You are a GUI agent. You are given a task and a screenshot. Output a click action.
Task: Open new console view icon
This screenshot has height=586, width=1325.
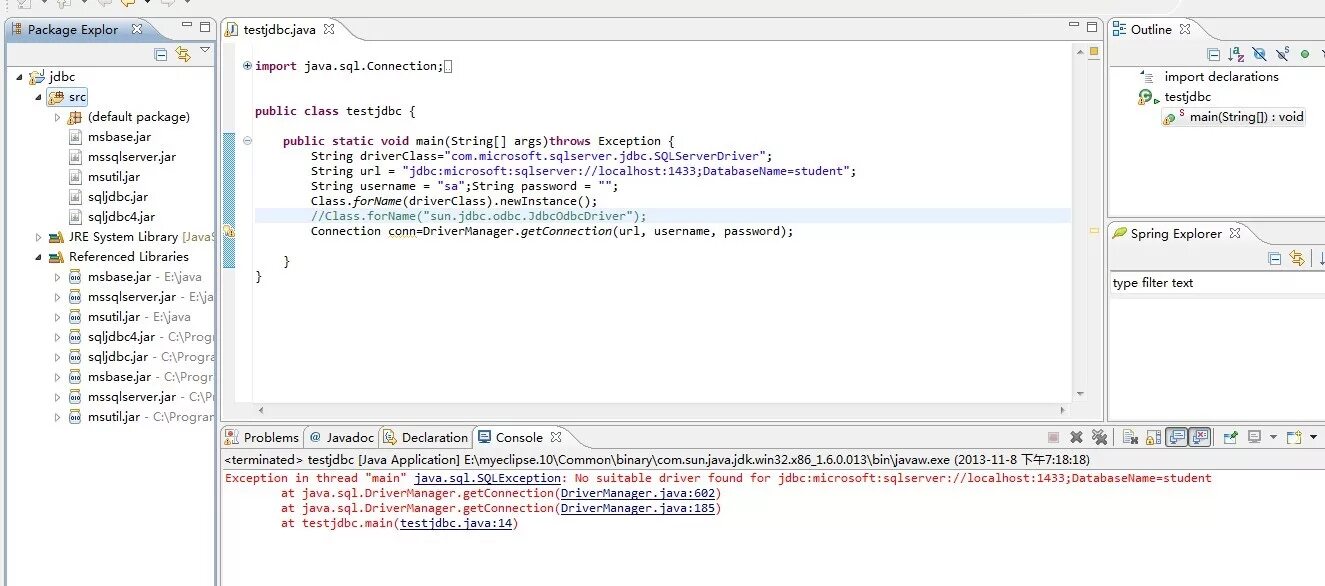[x=1294, y=437]
